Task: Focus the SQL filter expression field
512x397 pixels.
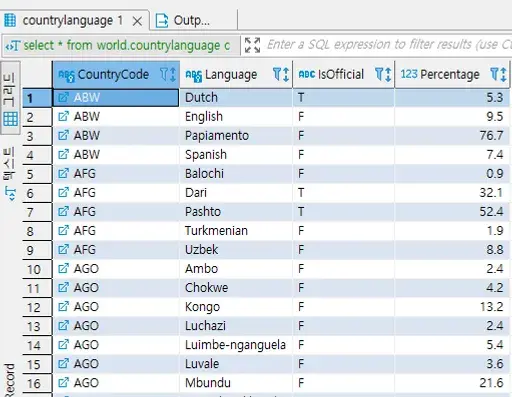Action: coord(388,45)
